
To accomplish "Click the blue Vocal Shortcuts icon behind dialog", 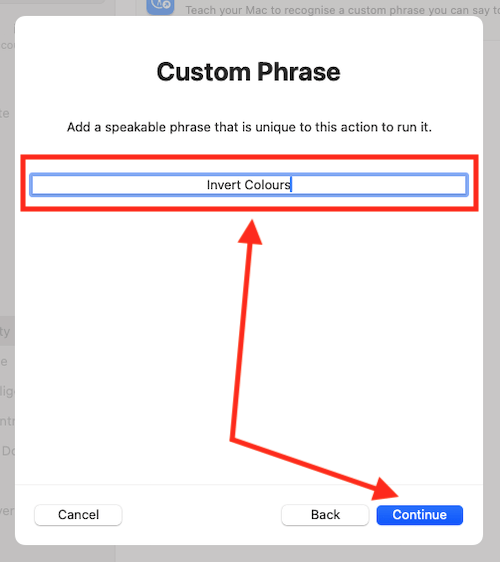I will tap(160, 6).
